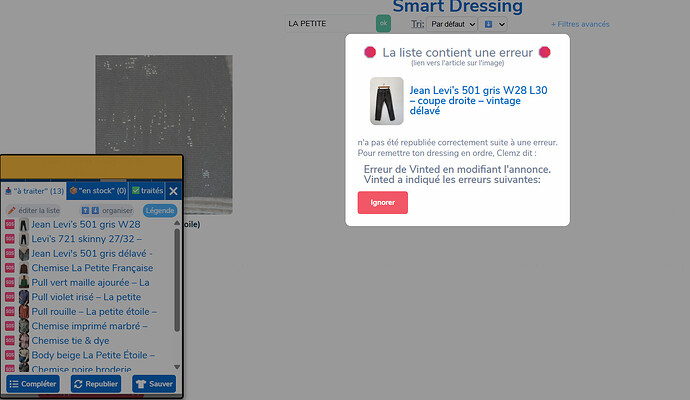Click the move-up arrow icon next to organiser
Viewport: 690px width, 400px height.
tap(85, 211)
